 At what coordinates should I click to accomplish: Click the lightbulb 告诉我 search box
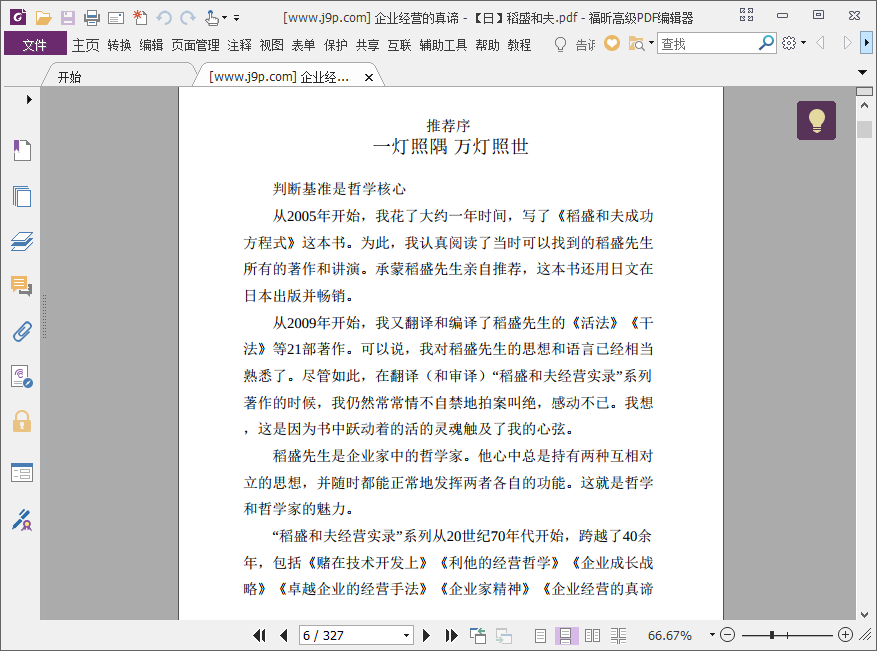pyautogui.click(x=574, y=44)
